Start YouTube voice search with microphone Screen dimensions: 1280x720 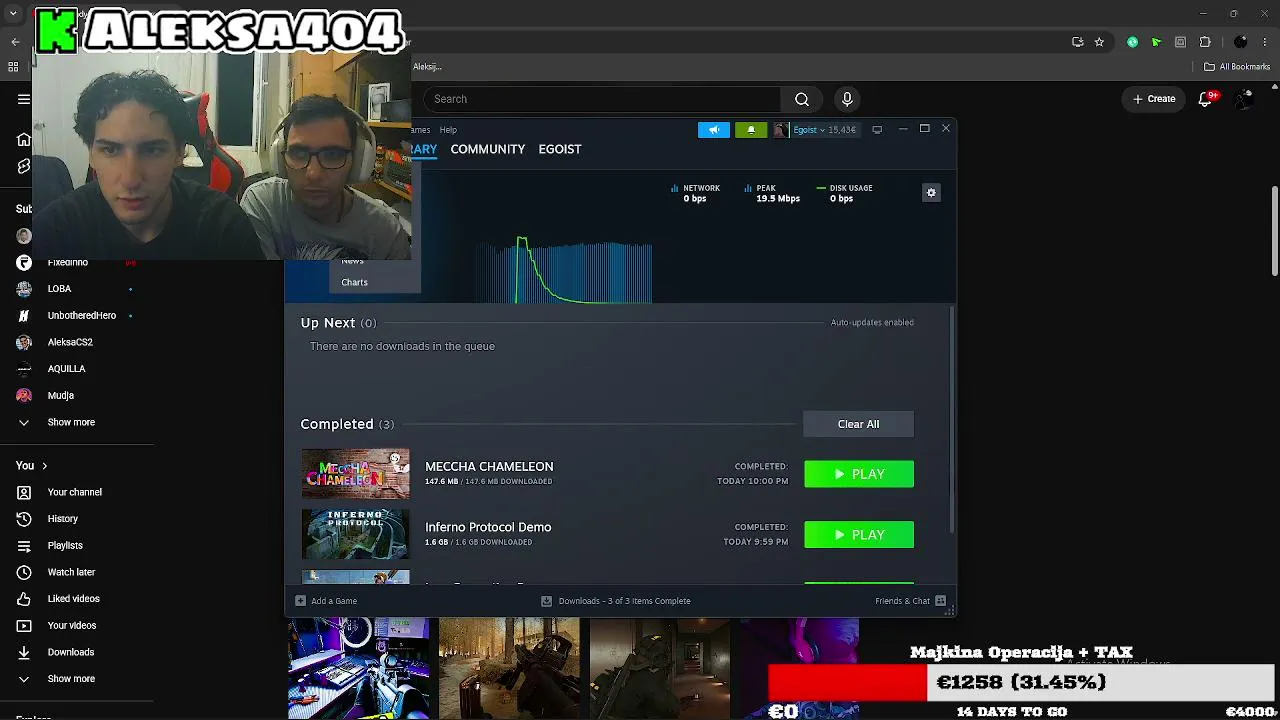coord(847,99)
